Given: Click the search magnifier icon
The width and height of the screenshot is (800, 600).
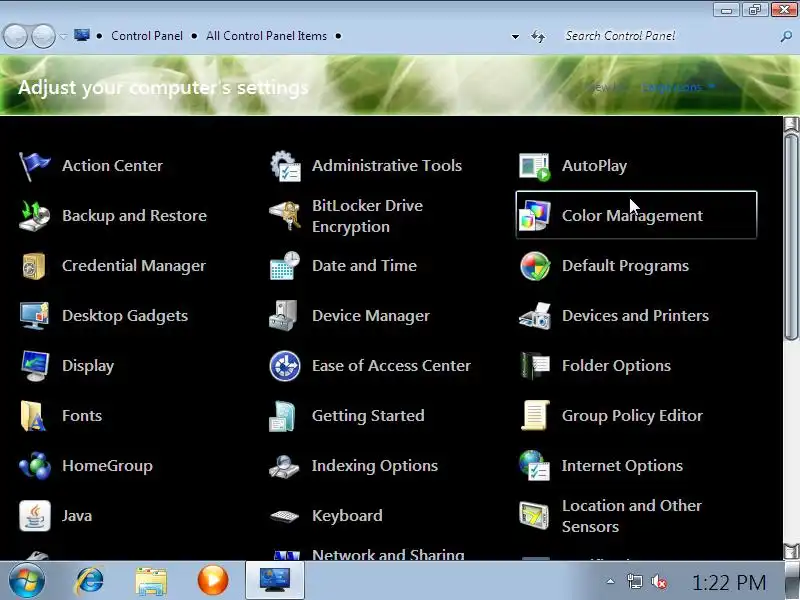Looking at the screenshot, I should tap(786, 36).
